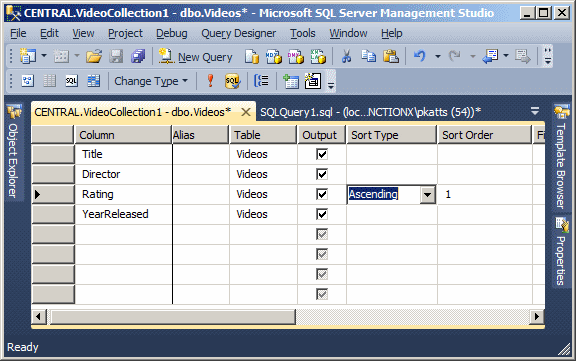The height and width of the screenshot is (361, 576).
Task: Open the Navigate Backward dropdown arrow
Action: coord(506,56)
